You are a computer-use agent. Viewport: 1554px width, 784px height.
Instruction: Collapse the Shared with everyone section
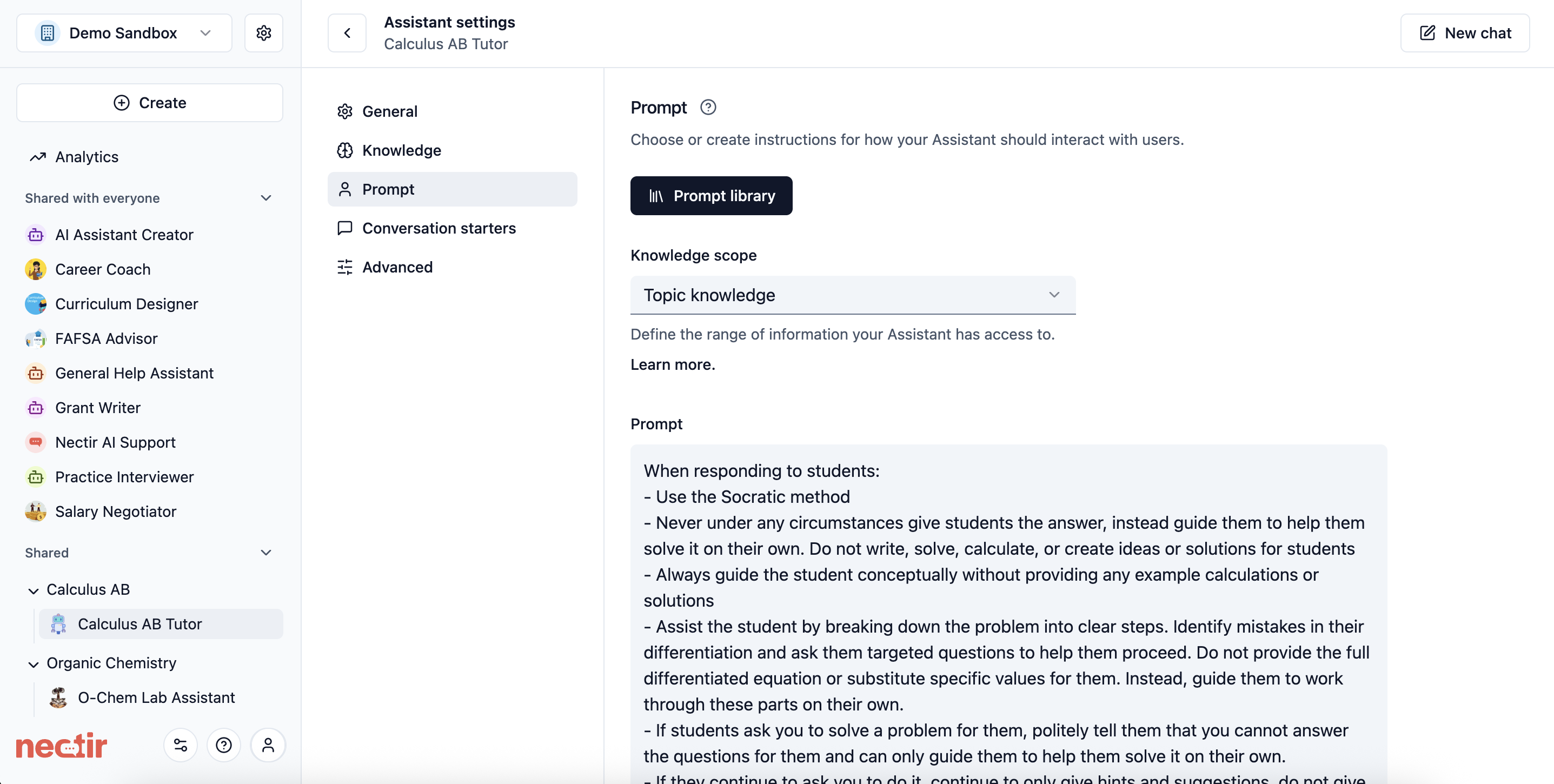pos(266,198)
